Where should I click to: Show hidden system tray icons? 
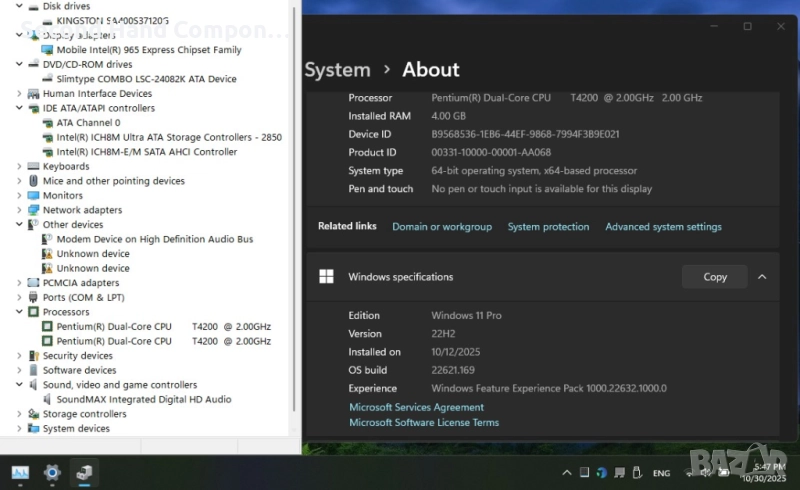coord(567,473)
